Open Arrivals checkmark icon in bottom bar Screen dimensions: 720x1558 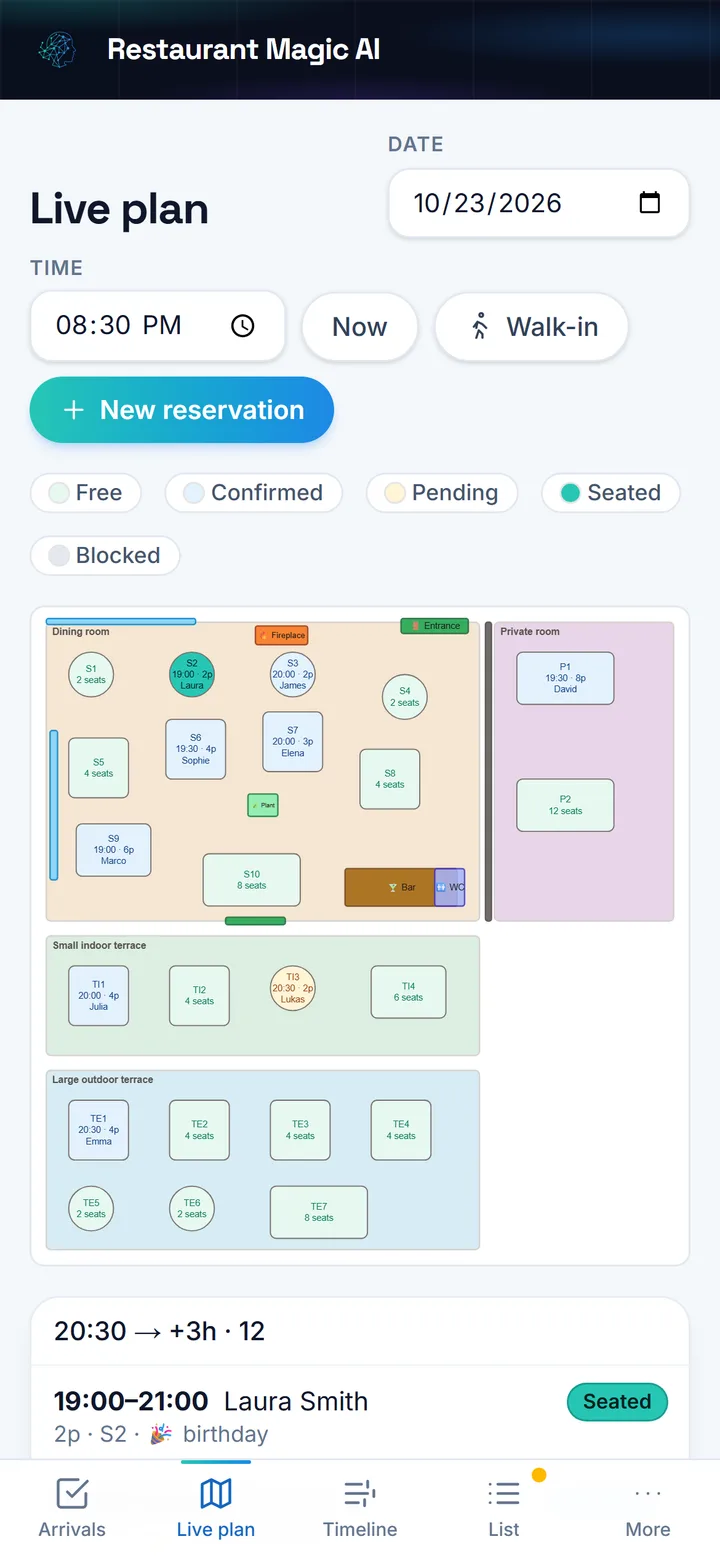72,1494
